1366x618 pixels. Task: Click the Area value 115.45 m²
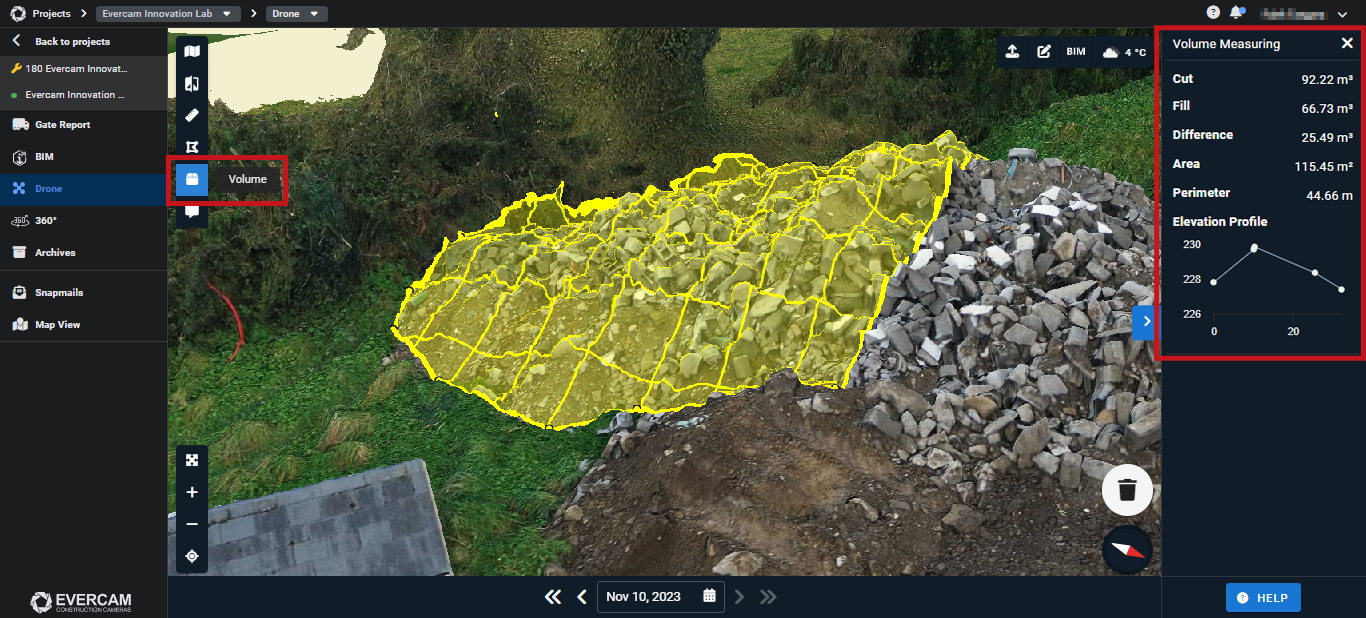1324,166
